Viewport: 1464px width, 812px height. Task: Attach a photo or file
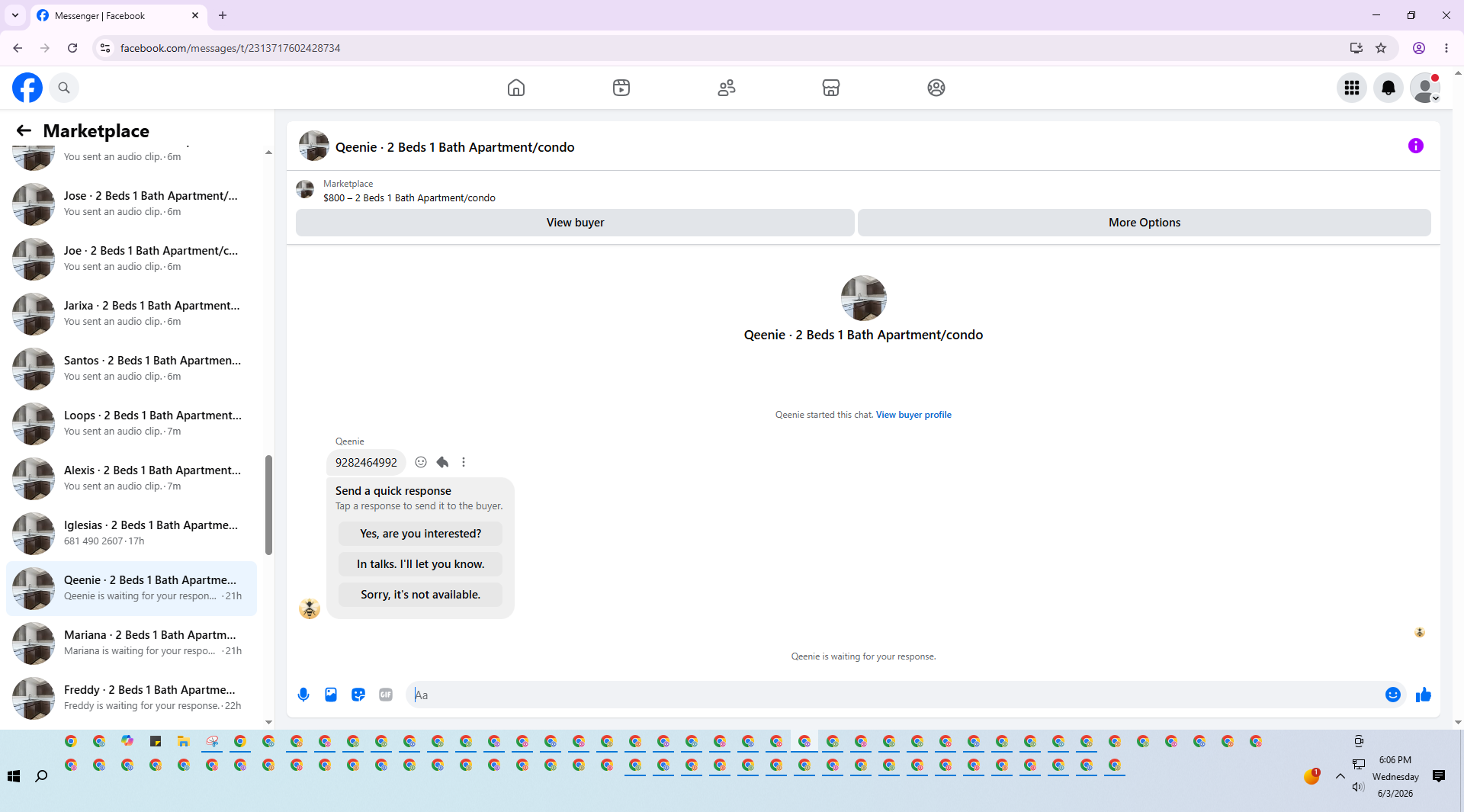(331, 695)
